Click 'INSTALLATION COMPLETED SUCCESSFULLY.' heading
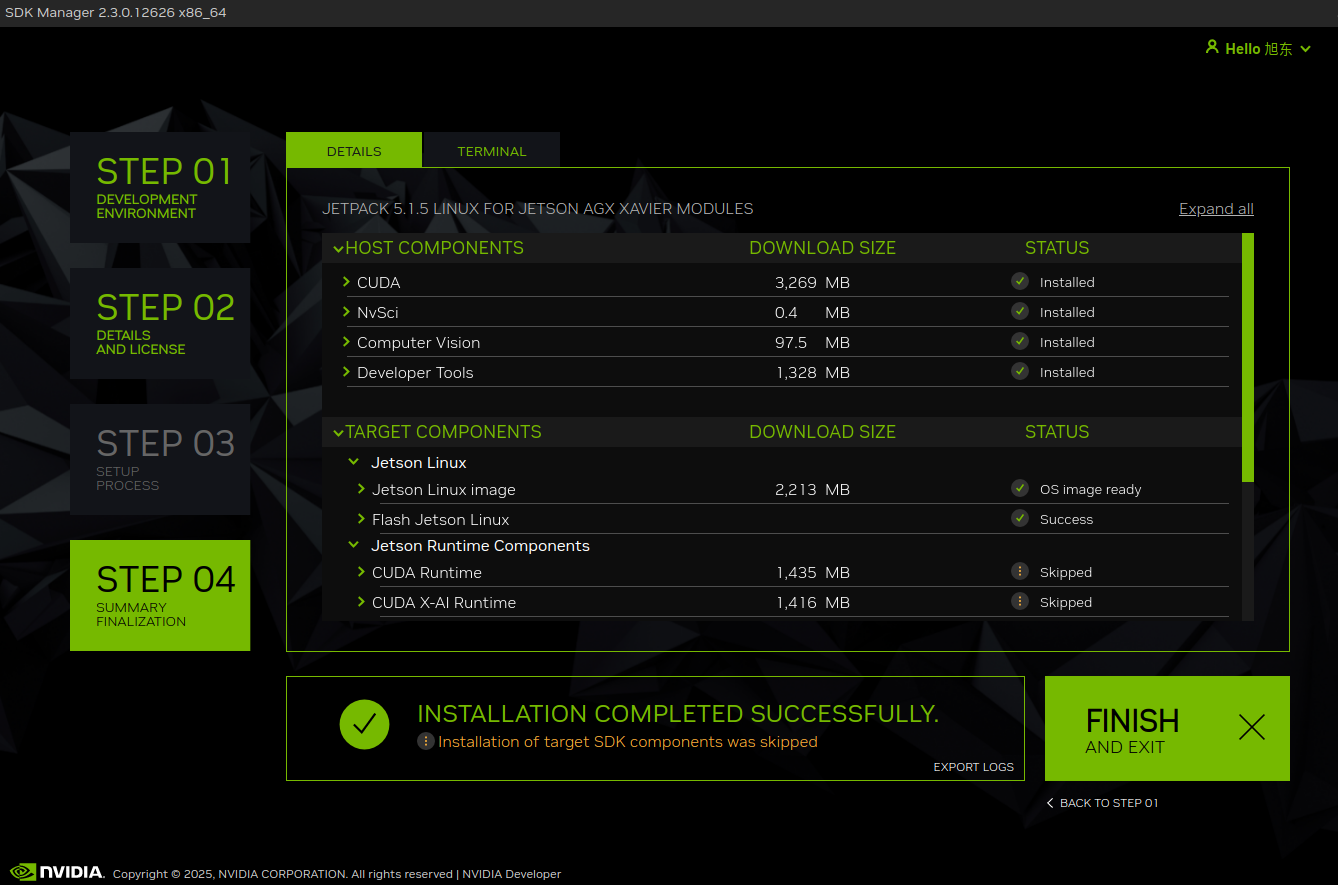 pos(678,714)
